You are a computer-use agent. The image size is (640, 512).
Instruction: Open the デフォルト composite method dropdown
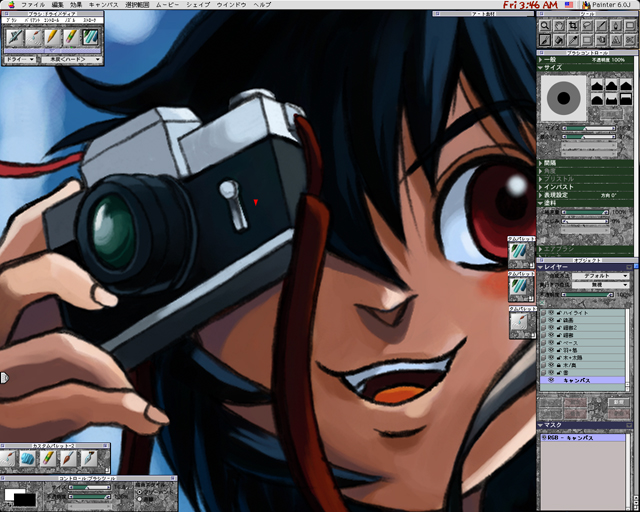tap(600, 276)
